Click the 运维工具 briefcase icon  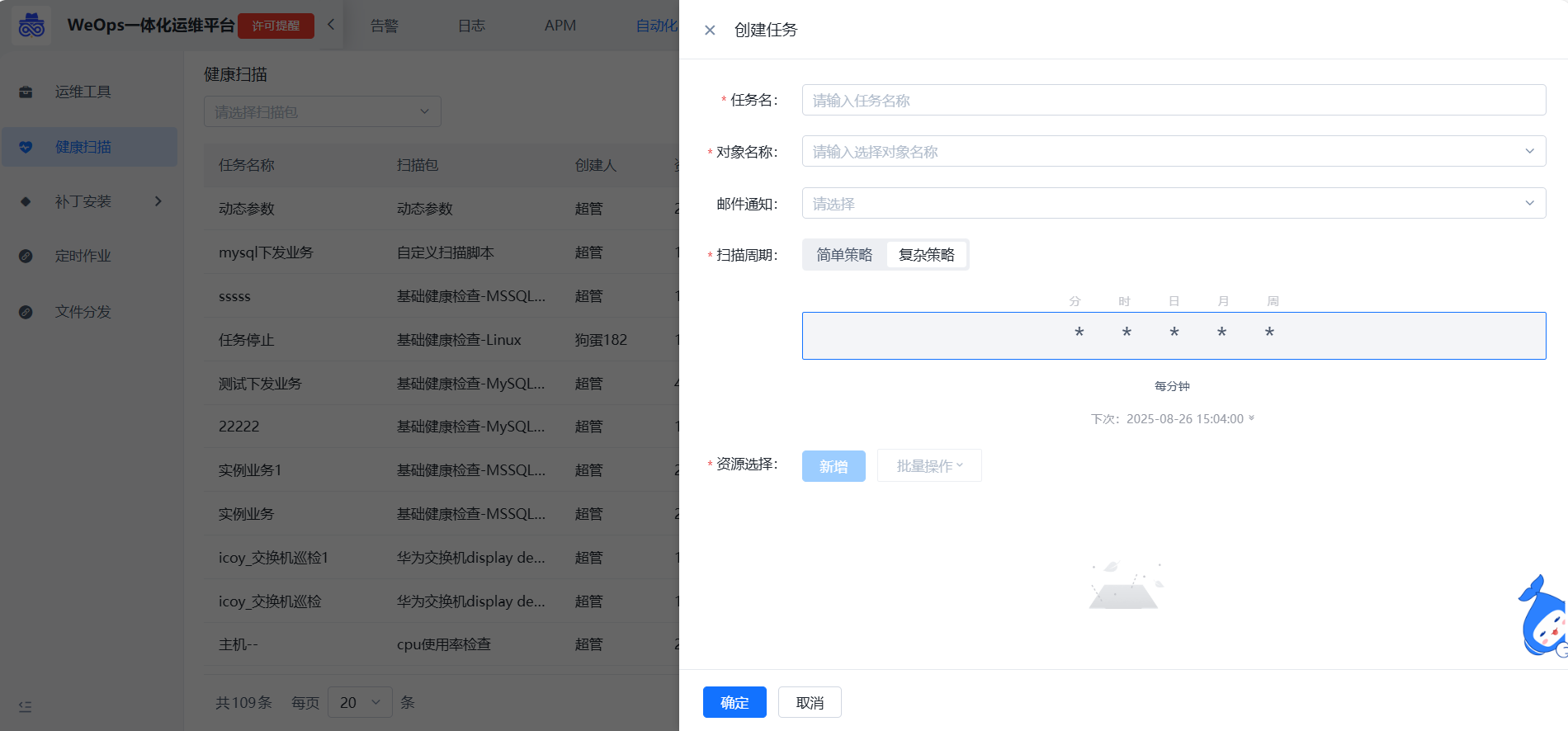point(26,92)
